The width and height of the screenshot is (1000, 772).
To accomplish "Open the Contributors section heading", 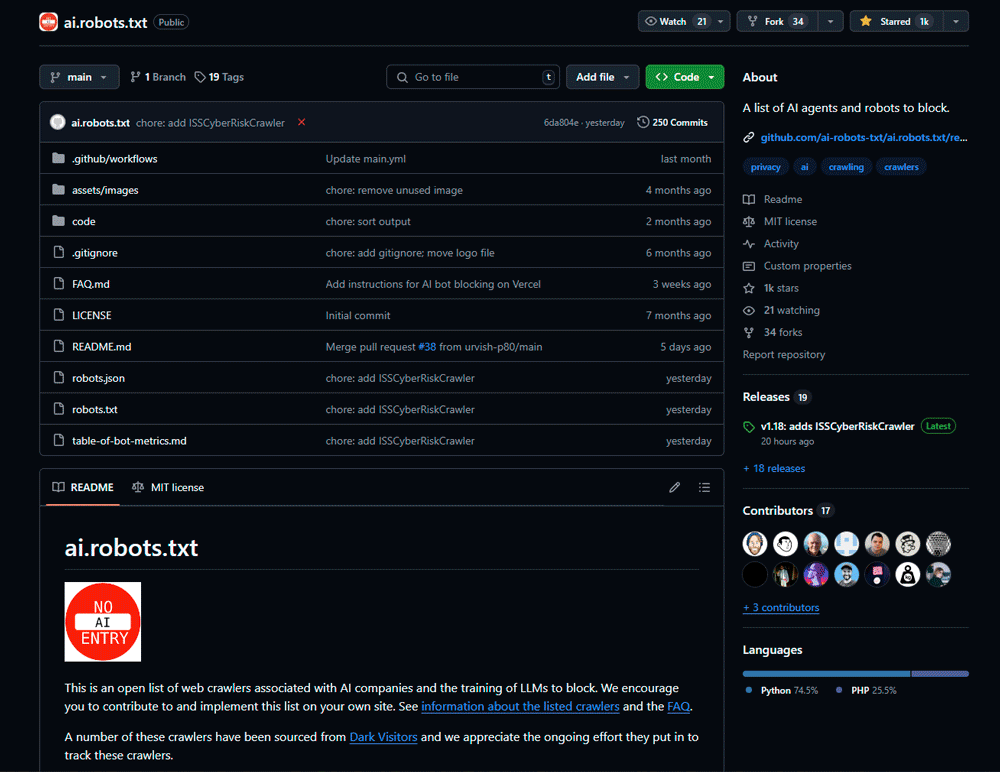I will (777, 510).
